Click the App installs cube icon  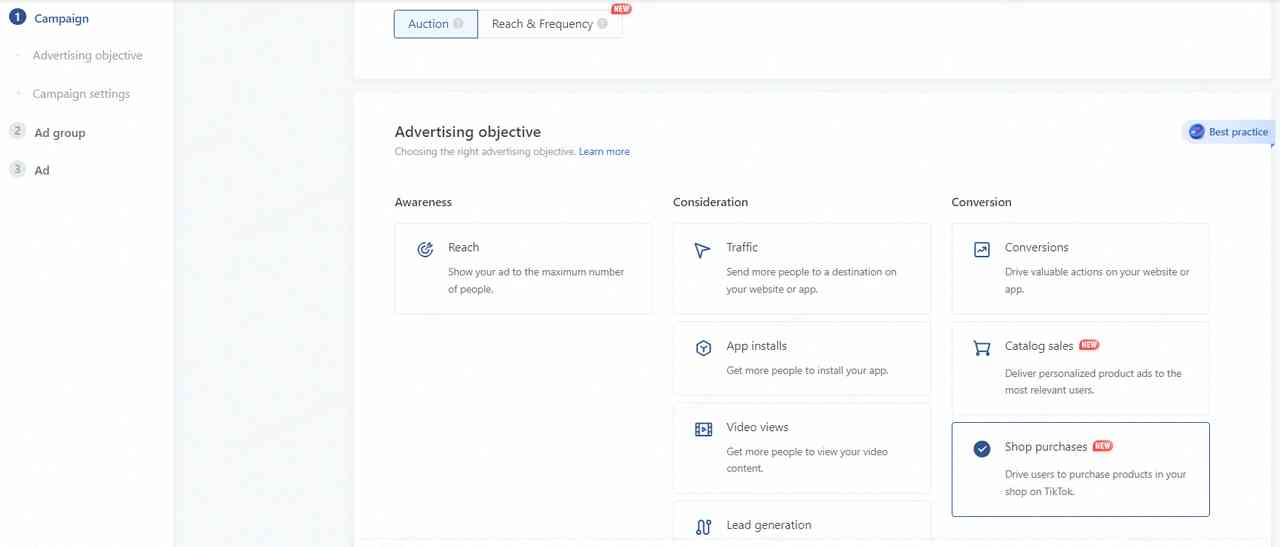pyautogui.click(x=703, y=348)
